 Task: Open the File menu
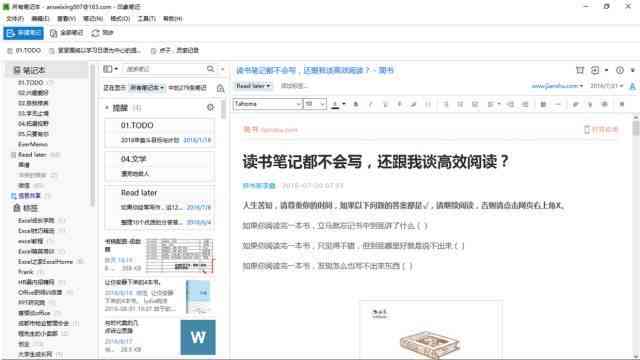[x=15, y=19]
